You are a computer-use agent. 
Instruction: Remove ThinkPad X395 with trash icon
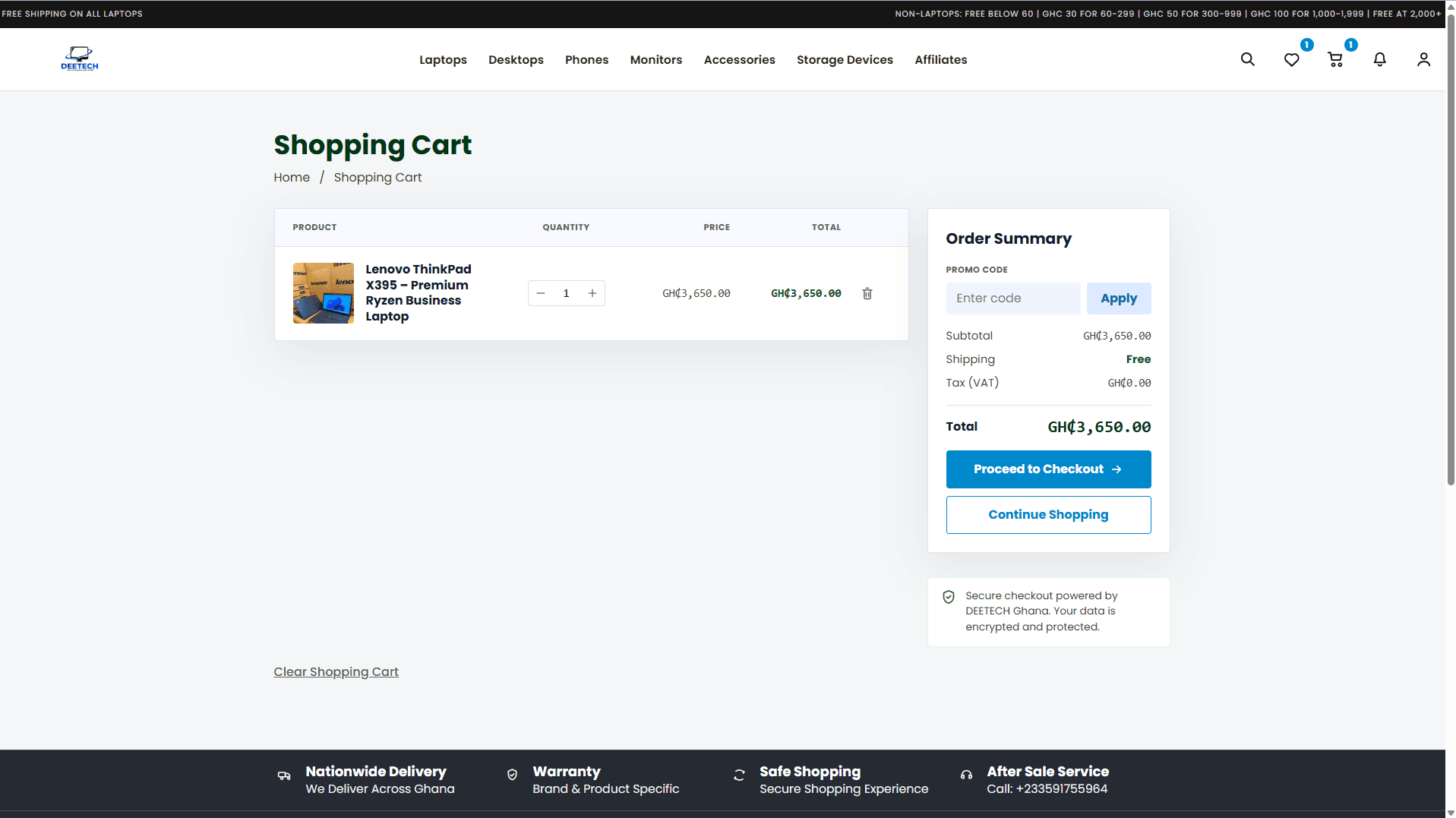pos(867,293)
